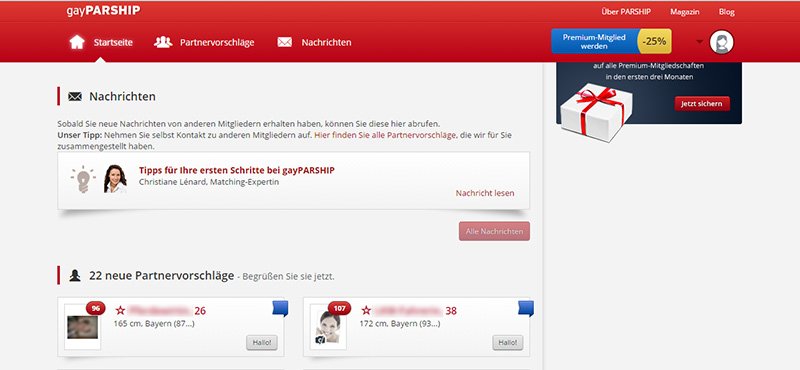Expand the dropdown arrow next to avatar

tap(699, 42)
